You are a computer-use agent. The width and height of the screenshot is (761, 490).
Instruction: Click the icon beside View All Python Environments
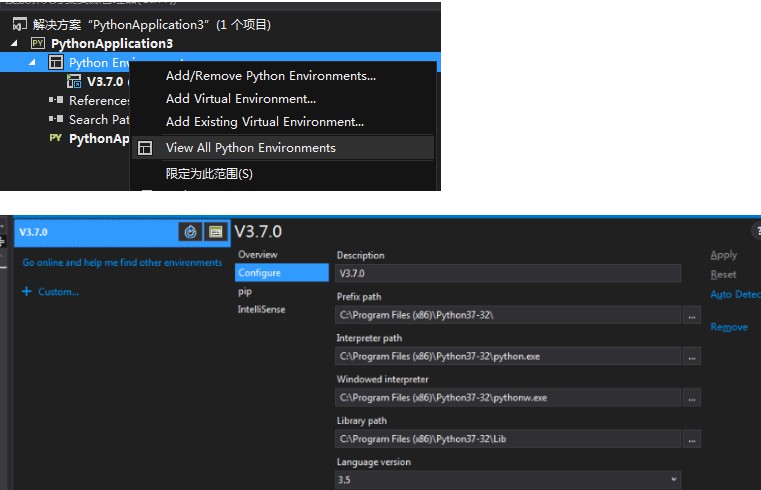tap(145, 148)
